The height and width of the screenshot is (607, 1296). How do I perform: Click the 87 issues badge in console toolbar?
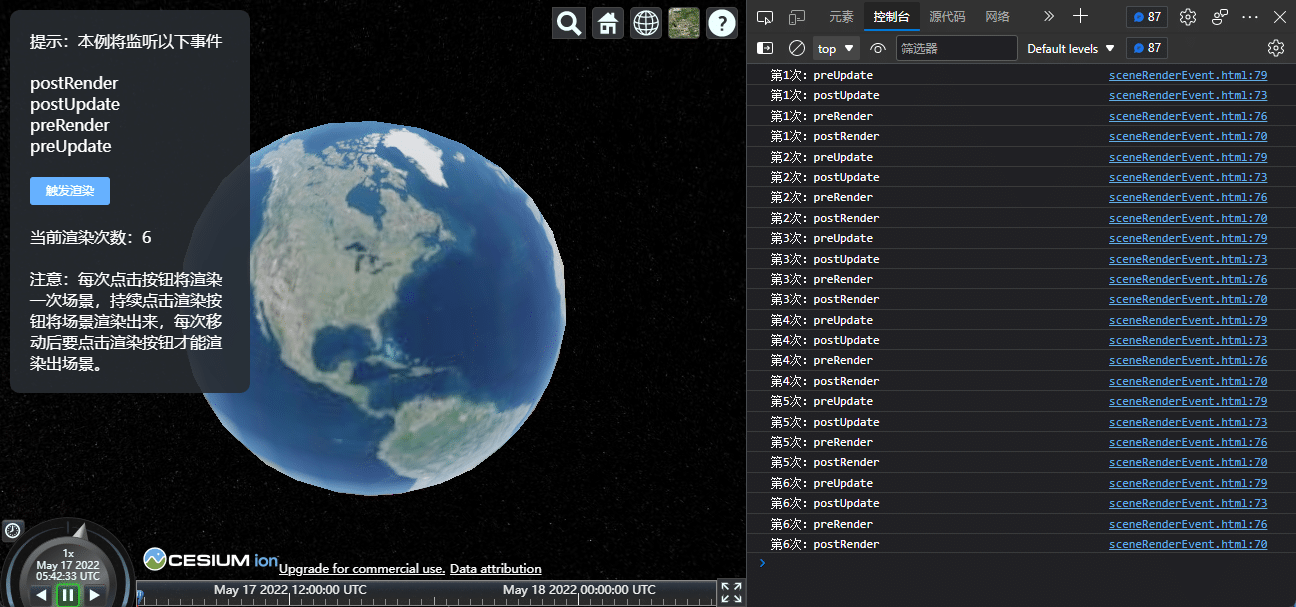(1147, 48)
